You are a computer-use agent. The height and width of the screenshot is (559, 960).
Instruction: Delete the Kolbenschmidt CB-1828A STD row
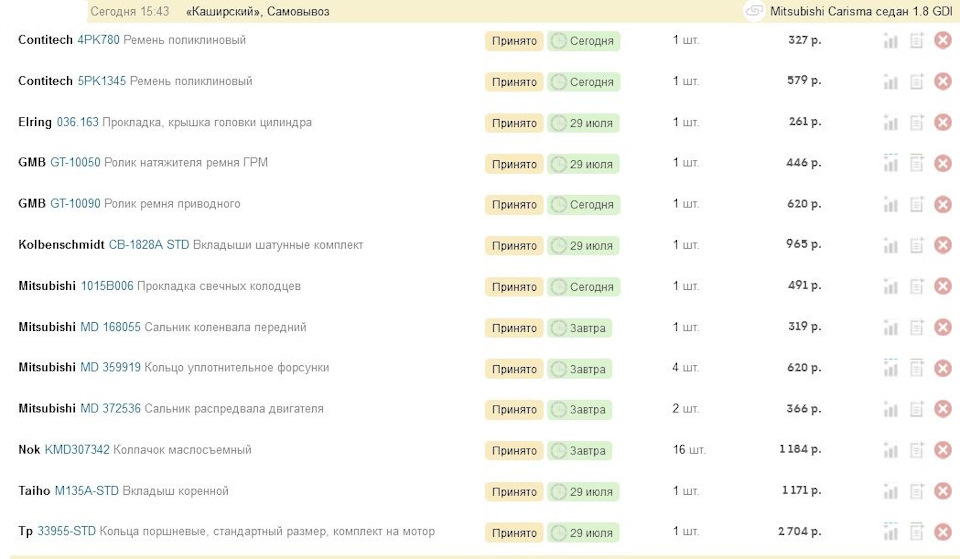pyautogui.click(x=942, y=246)
